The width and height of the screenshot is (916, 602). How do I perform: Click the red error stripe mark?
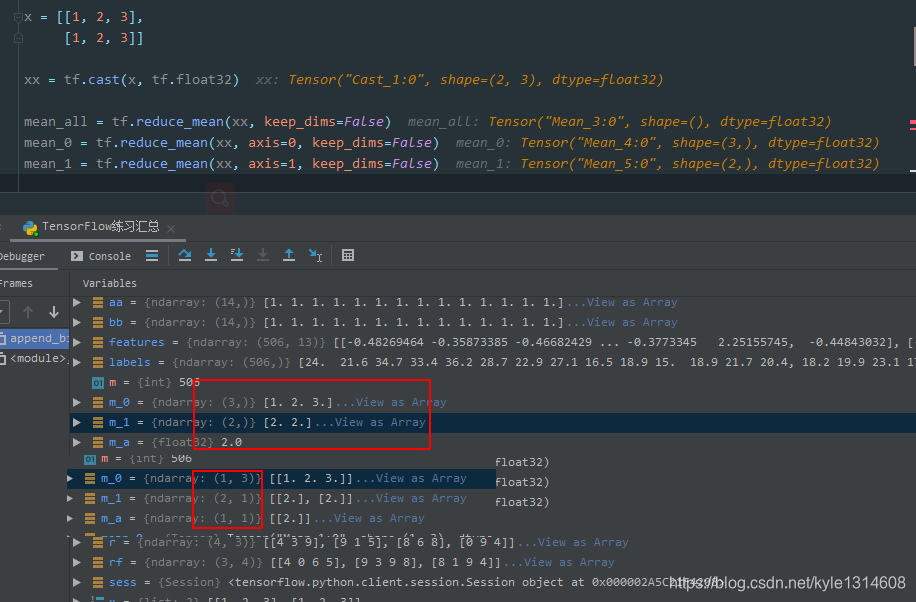(x=912, y=124)
